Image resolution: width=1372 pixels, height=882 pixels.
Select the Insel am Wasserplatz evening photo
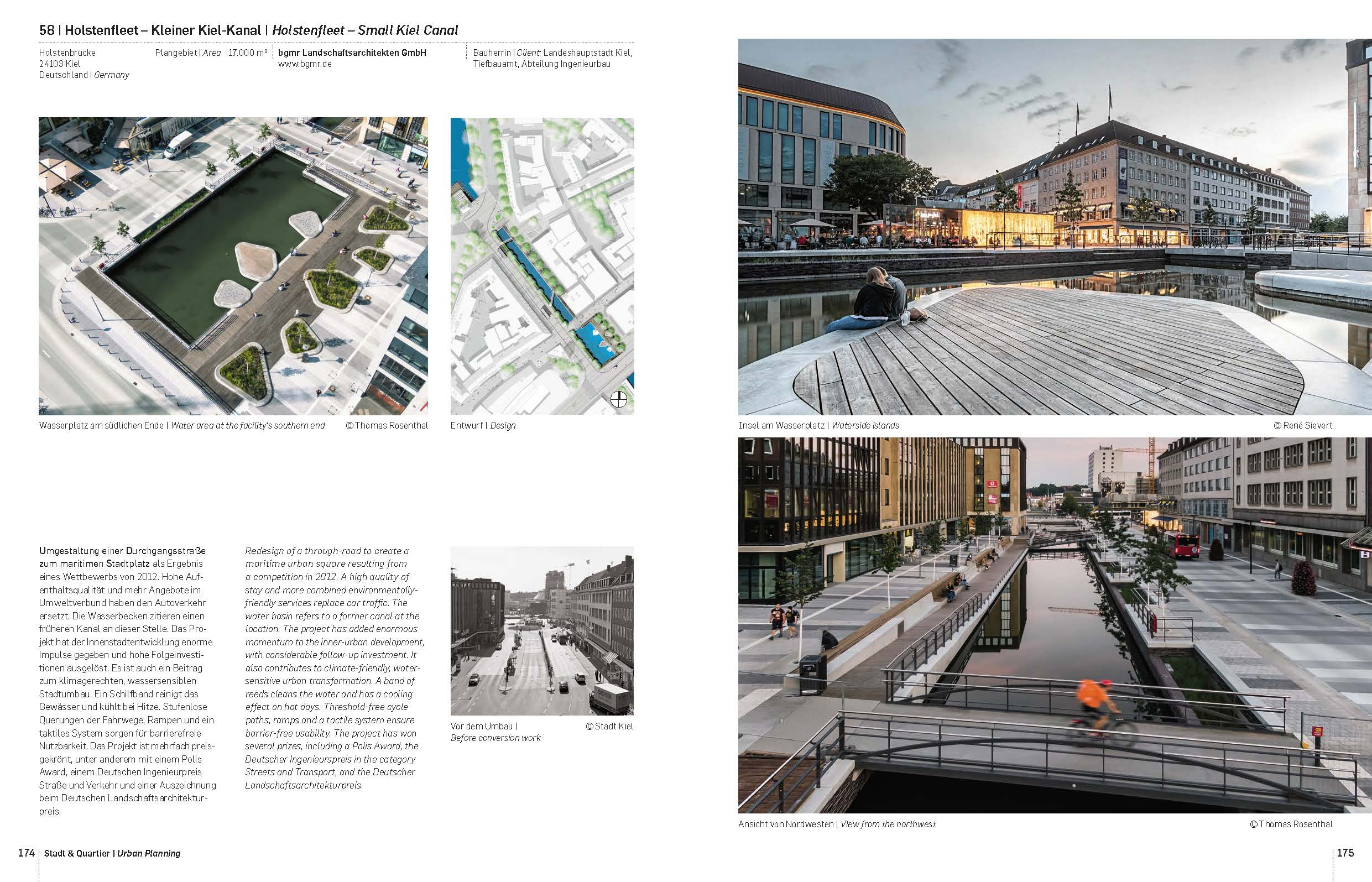1055,227
